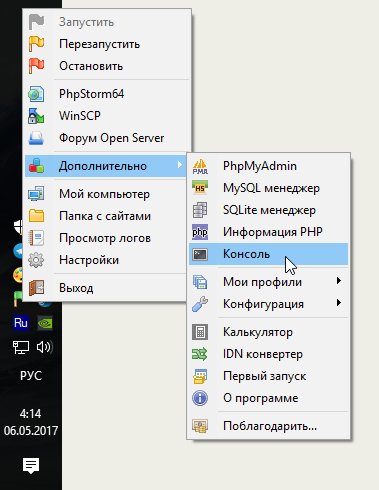The image size is (379, 490).
Task: Click the HS icon for MySQL менеджер
Action: 200,188
